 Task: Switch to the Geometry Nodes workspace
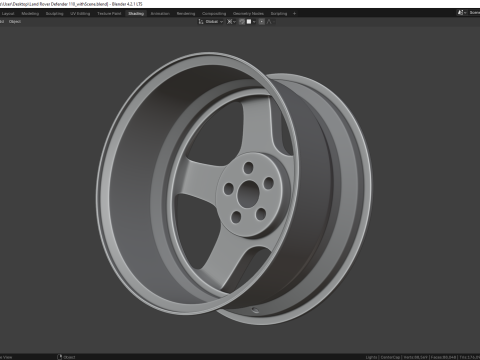(248, 14)
